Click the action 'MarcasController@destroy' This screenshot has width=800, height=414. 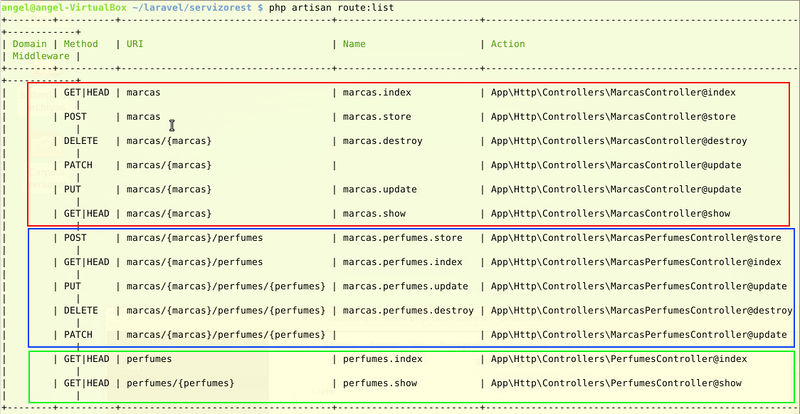(679, 141)
